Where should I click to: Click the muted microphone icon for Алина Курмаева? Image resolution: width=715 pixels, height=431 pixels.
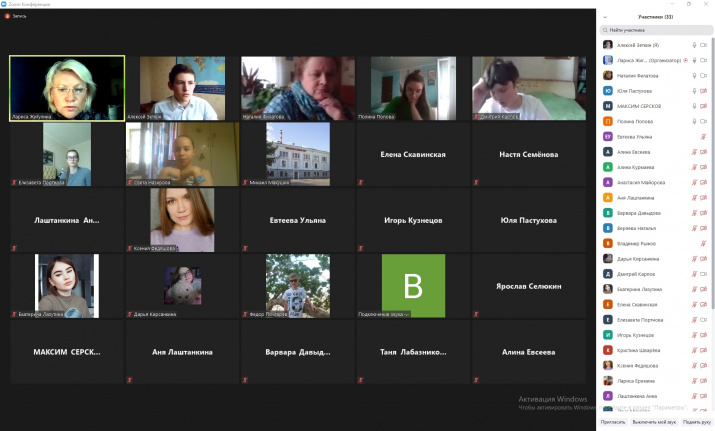click(x=694, y=167)
